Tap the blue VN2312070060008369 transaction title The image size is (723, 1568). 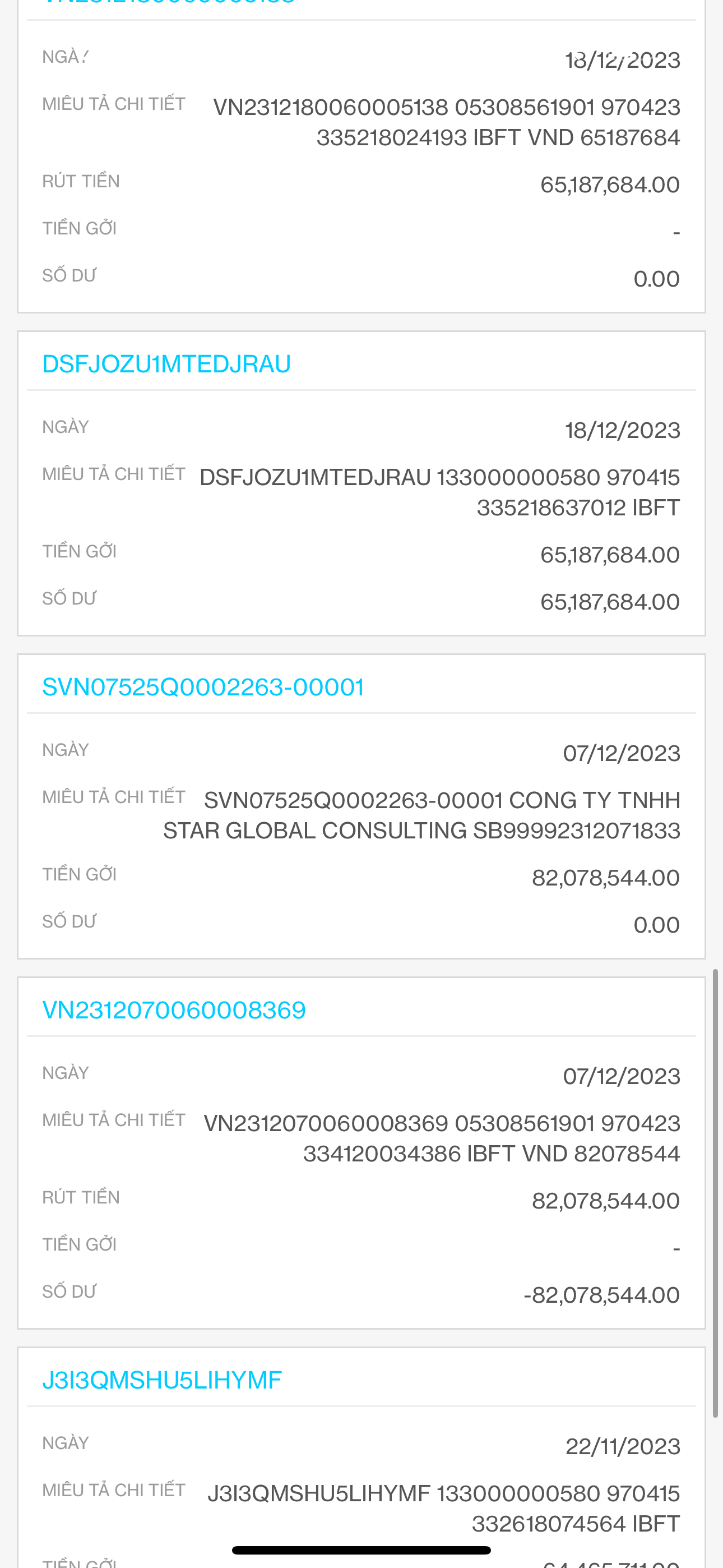click(174, 1011)
